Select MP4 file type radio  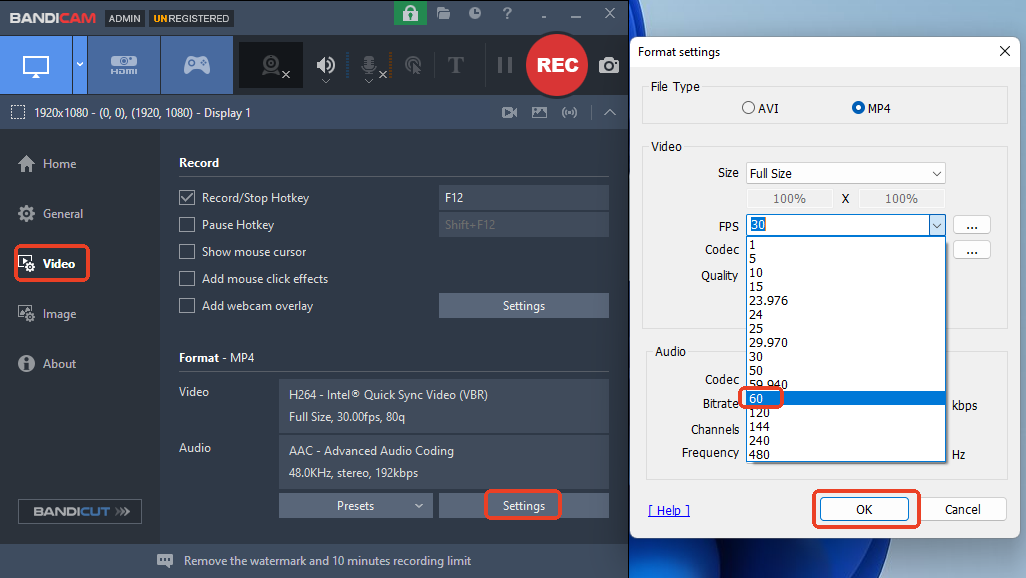coord(858,108)
